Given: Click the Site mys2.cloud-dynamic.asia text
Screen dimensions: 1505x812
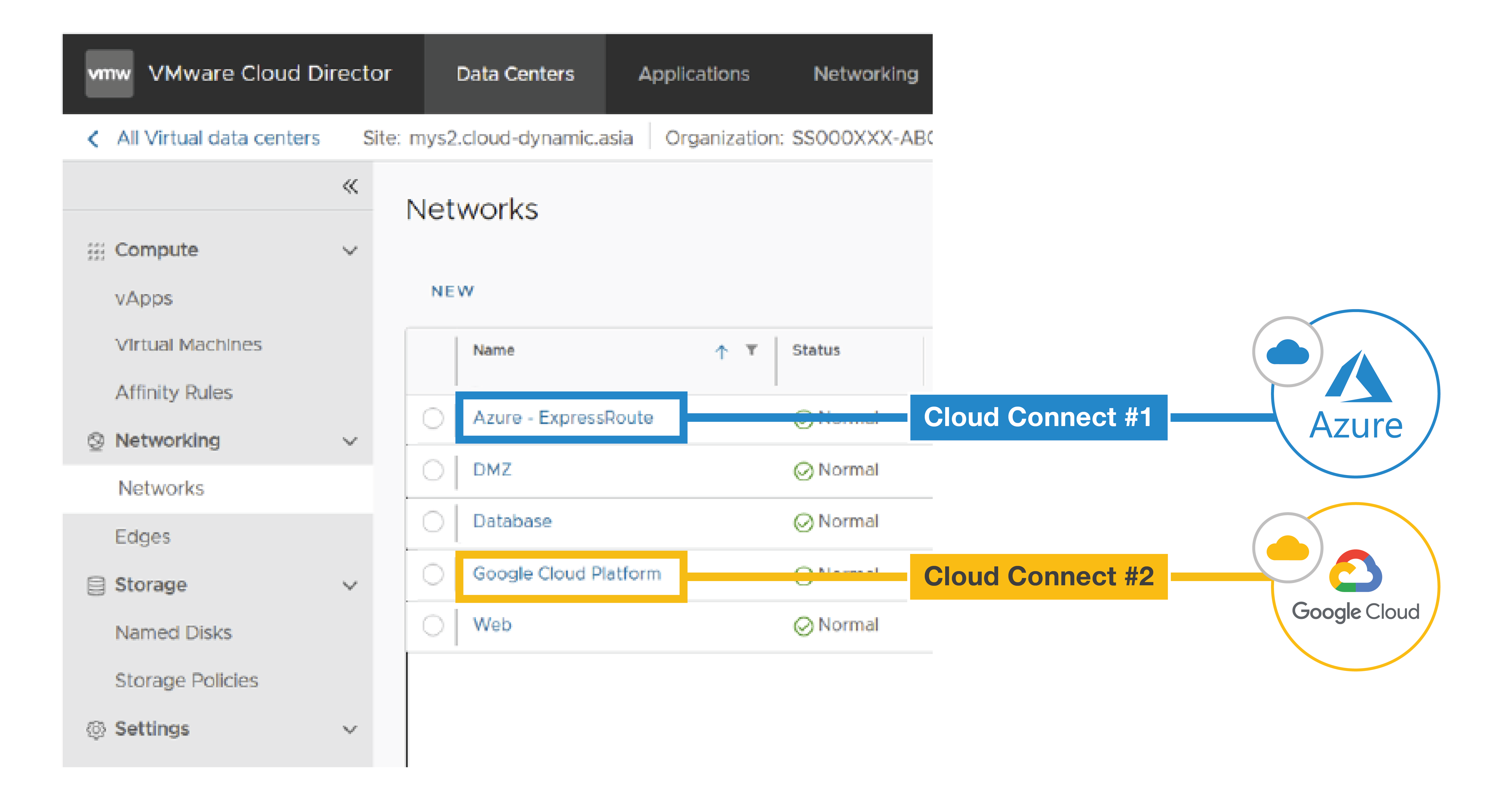Looking at the screenshot, I should pos(498,138).
